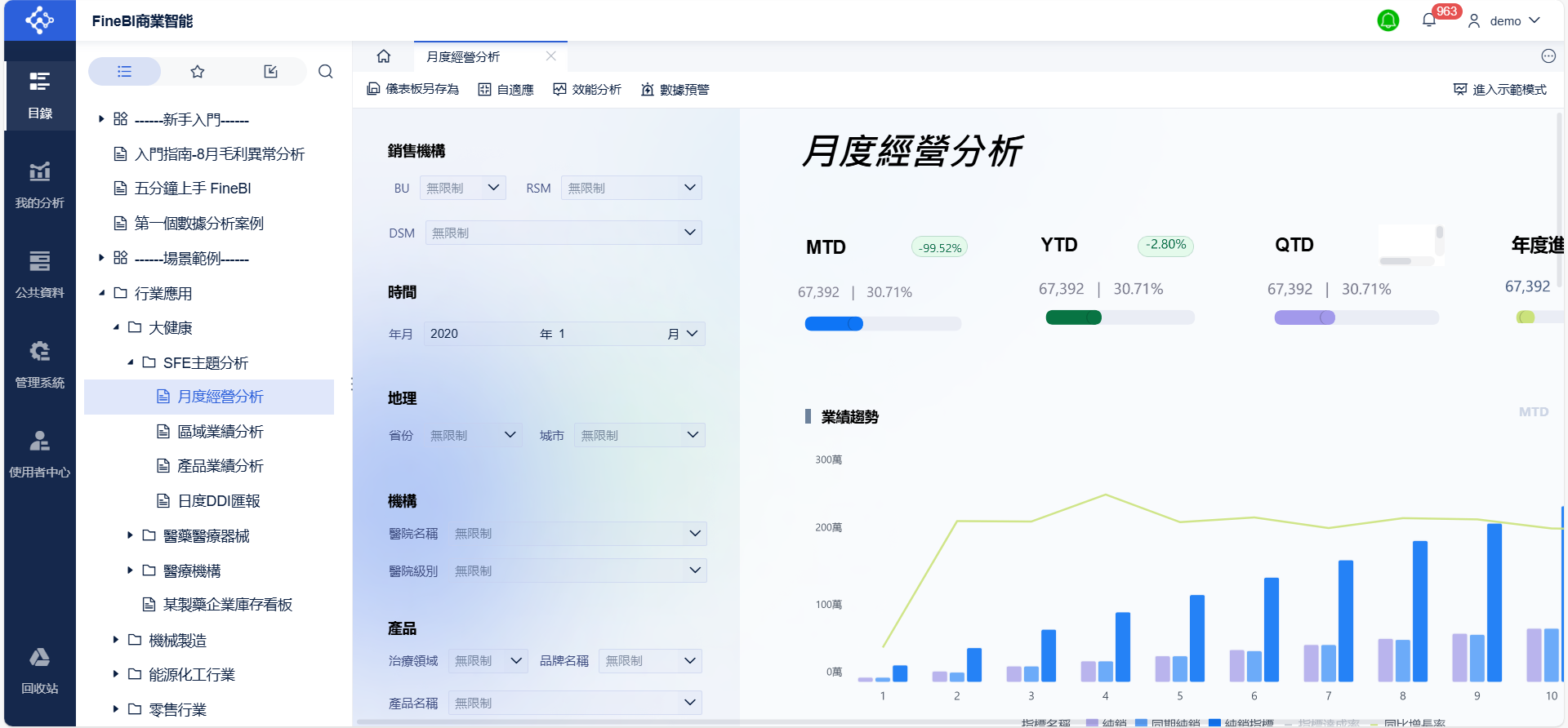Open the RSM filter dropdown
Image resolution: width=1568 pixels, height=728 pixels.
(x=631, y=188)
